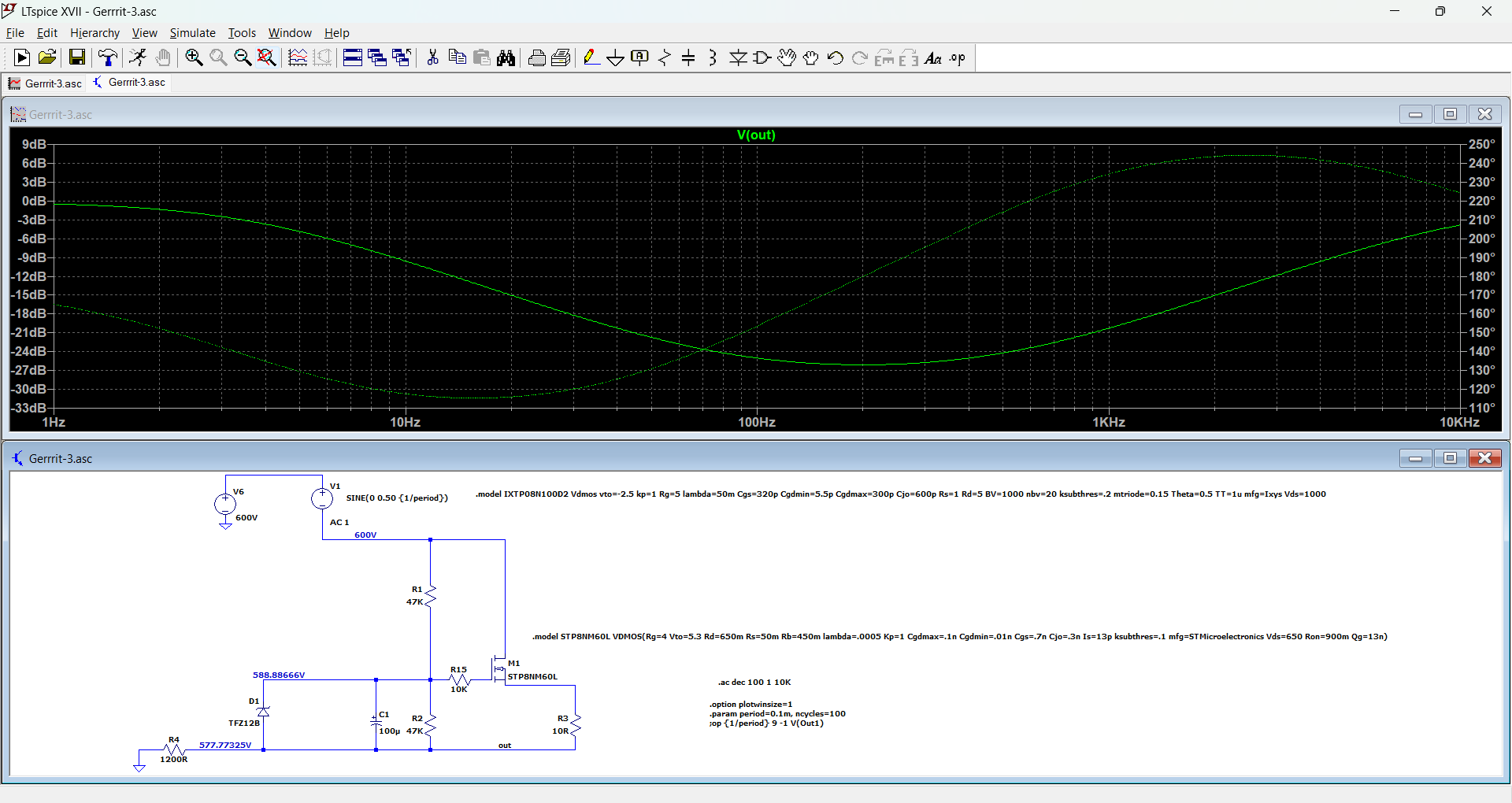The image size is (1512, 803).
Task: Open the Print Setup icon
Action: pyautogui.click(x=561, y=57)
